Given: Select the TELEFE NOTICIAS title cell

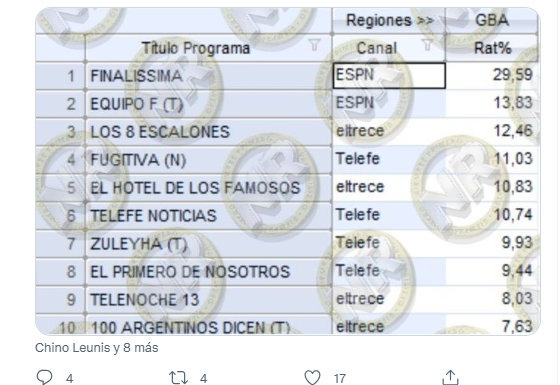Looking at the screenshot, I should [209, 216].
